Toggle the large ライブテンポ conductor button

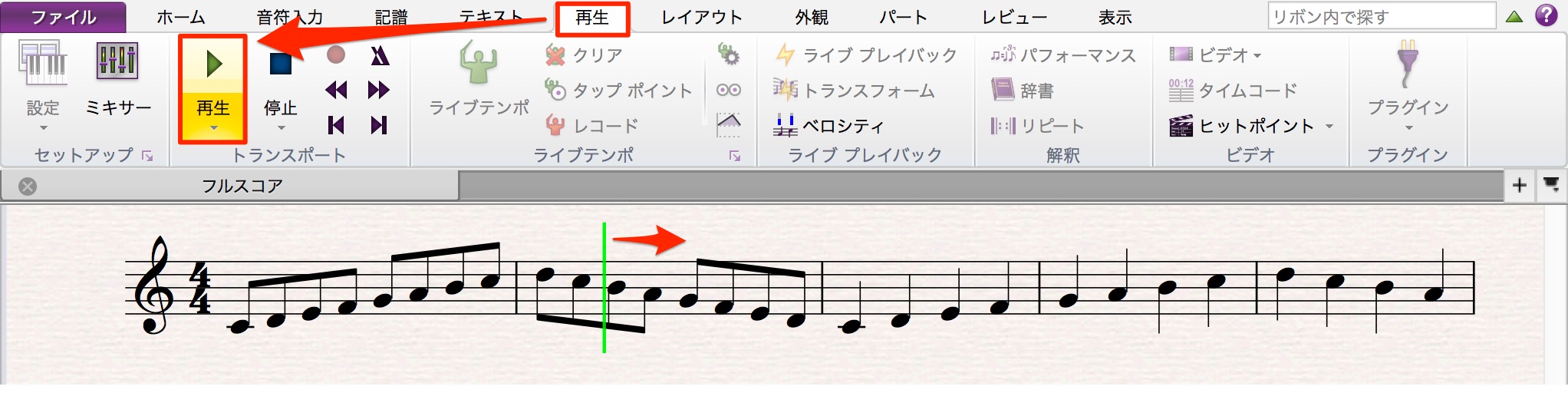pyautogui.click(x=479, y=78)
